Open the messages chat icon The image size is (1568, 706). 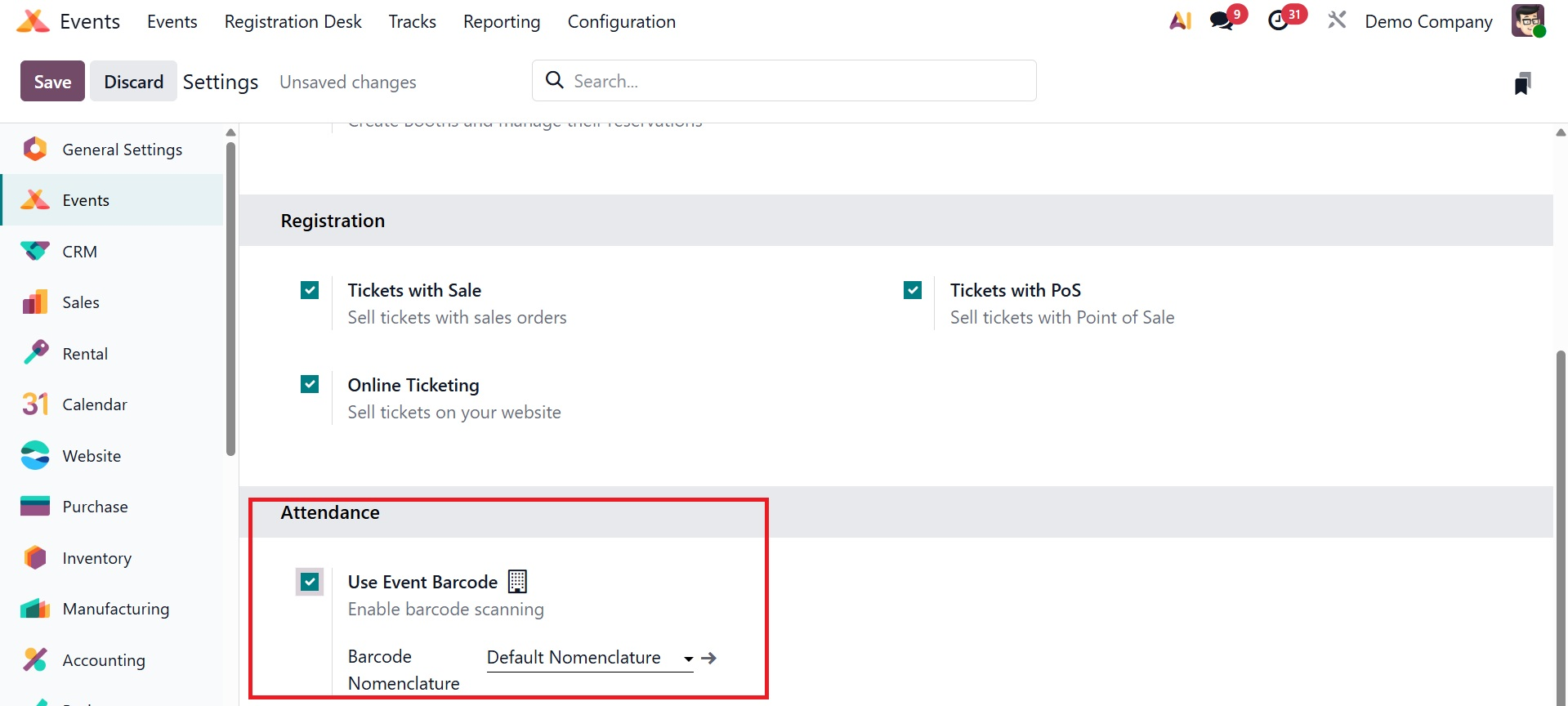[1222, 21]
